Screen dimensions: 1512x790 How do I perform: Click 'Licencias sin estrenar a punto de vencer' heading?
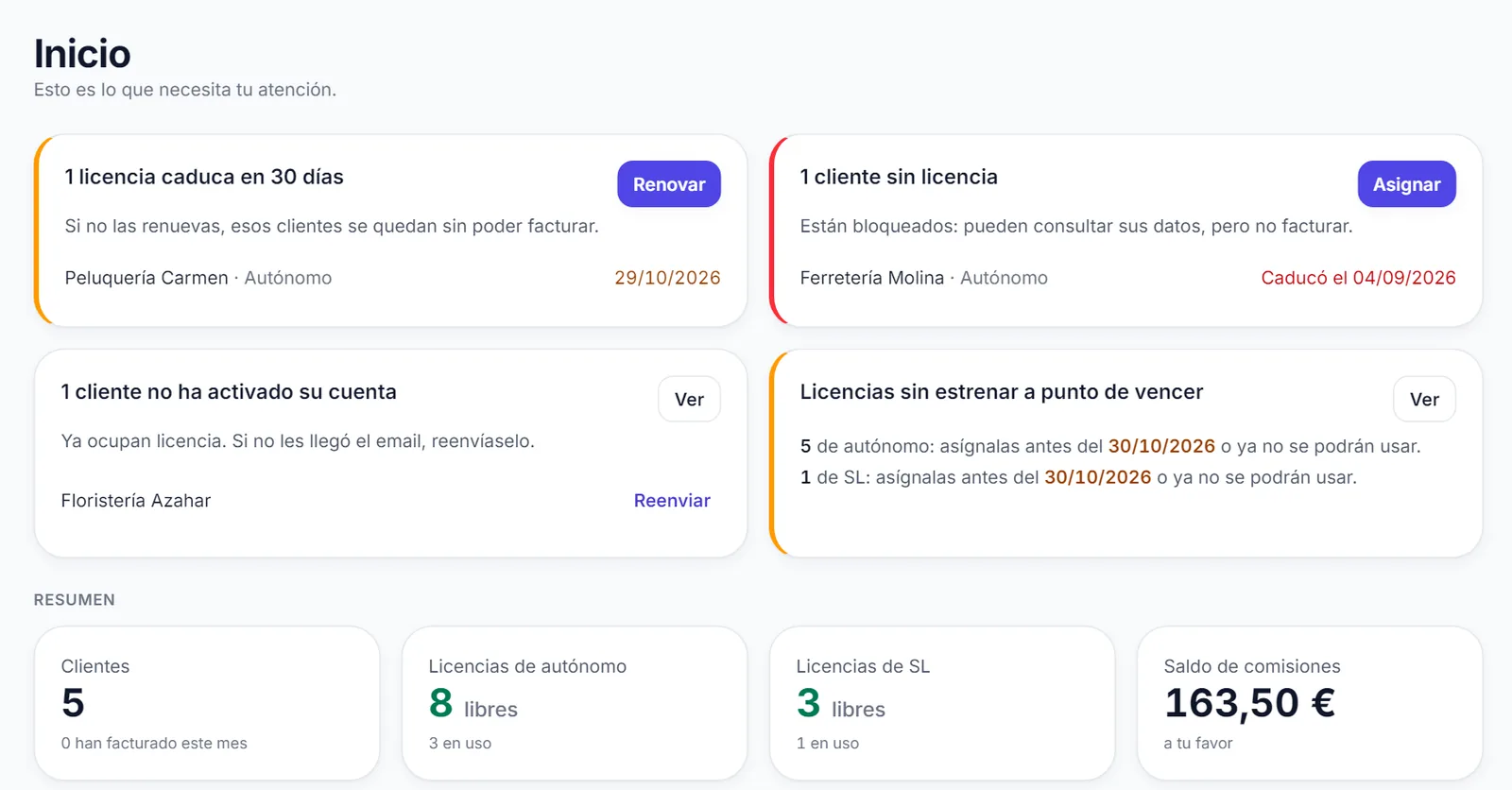click(1002, 392)
